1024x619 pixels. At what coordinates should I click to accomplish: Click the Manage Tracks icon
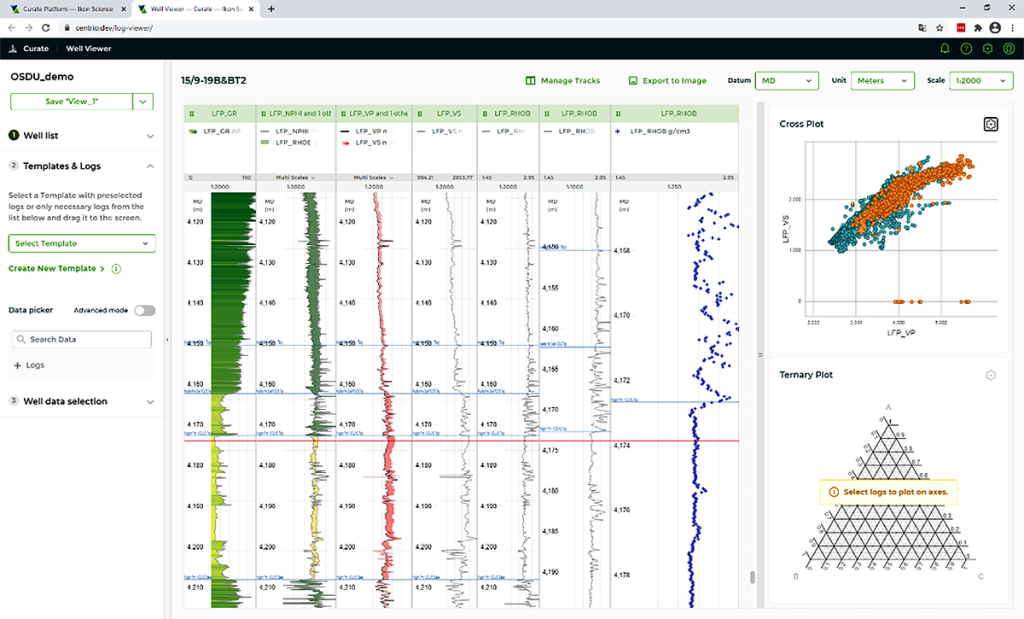coord(531,81)
